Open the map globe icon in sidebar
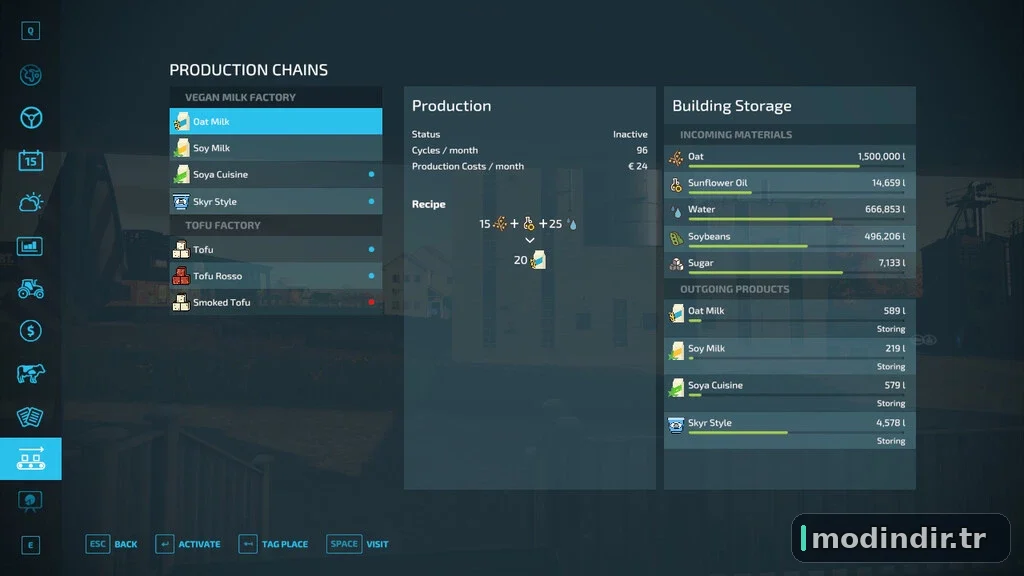Screen dimensions: 1024x576 31,75
